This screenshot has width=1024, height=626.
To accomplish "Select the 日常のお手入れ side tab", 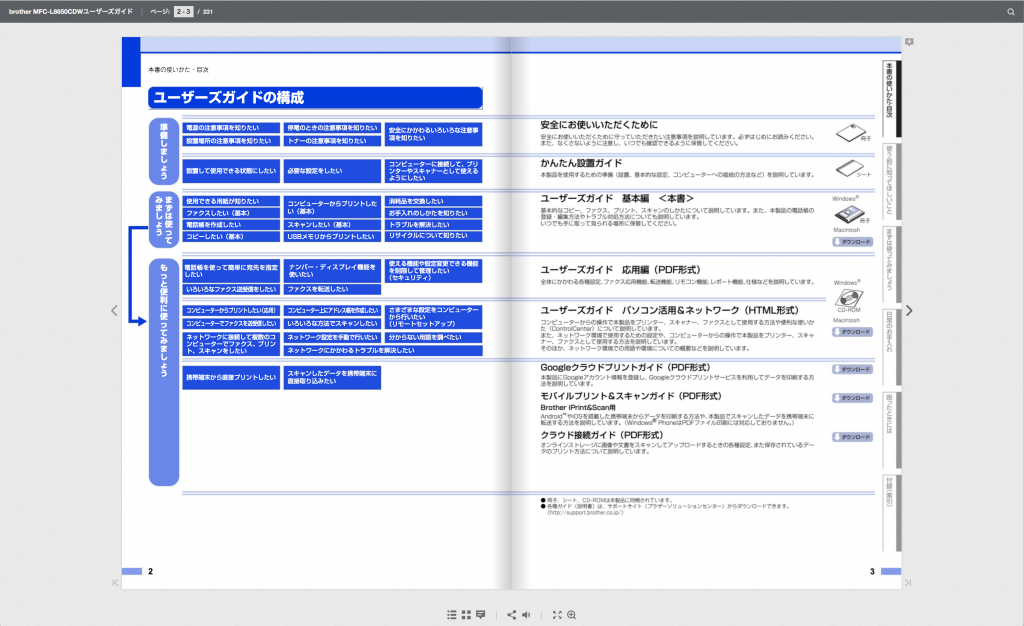I will 891,347.
